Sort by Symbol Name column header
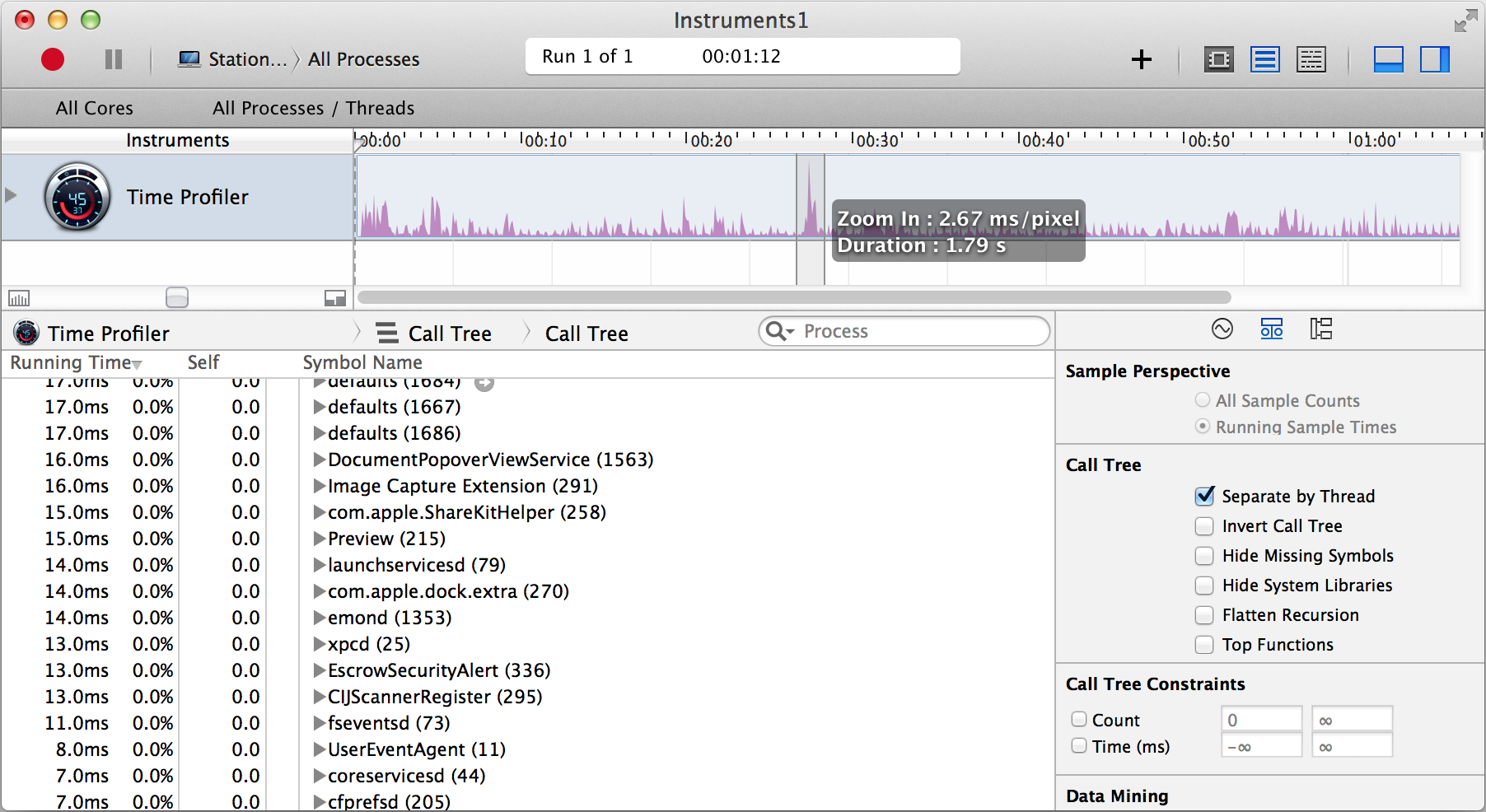The image size is (1486, 812). (x=362, y=362)
